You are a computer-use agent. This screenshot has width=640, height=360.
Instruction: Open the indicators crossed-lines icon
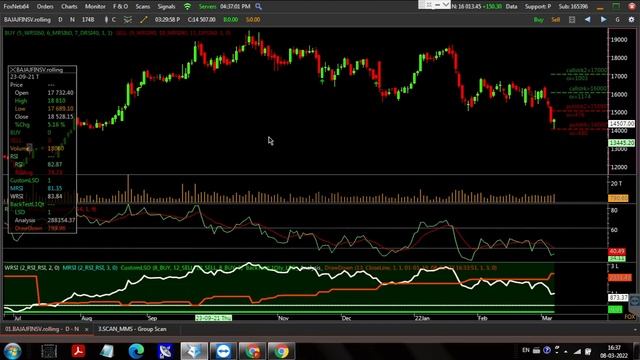point(128,20)
